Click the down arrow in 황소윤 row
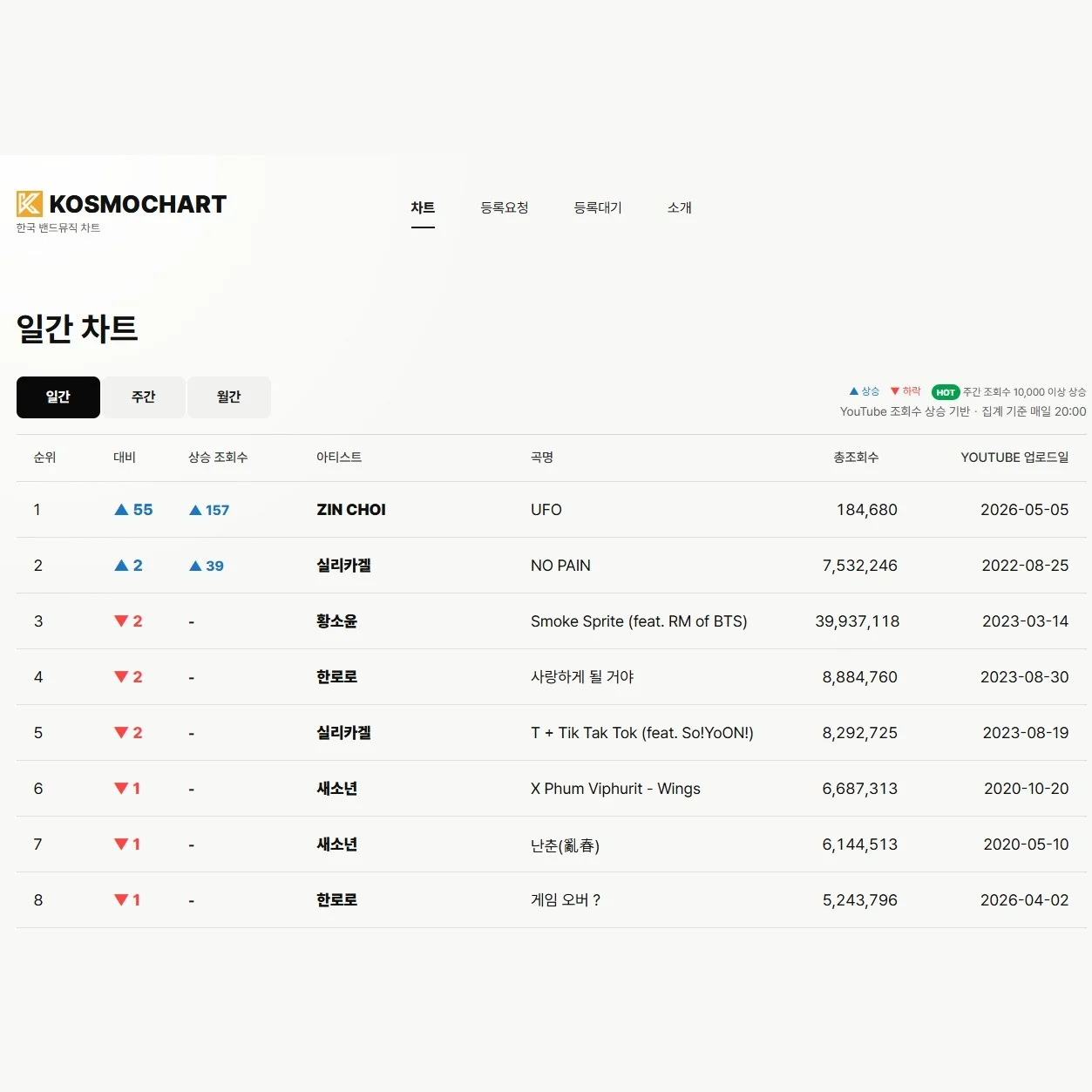The image size is (1092, 1092). click(121, 621)
